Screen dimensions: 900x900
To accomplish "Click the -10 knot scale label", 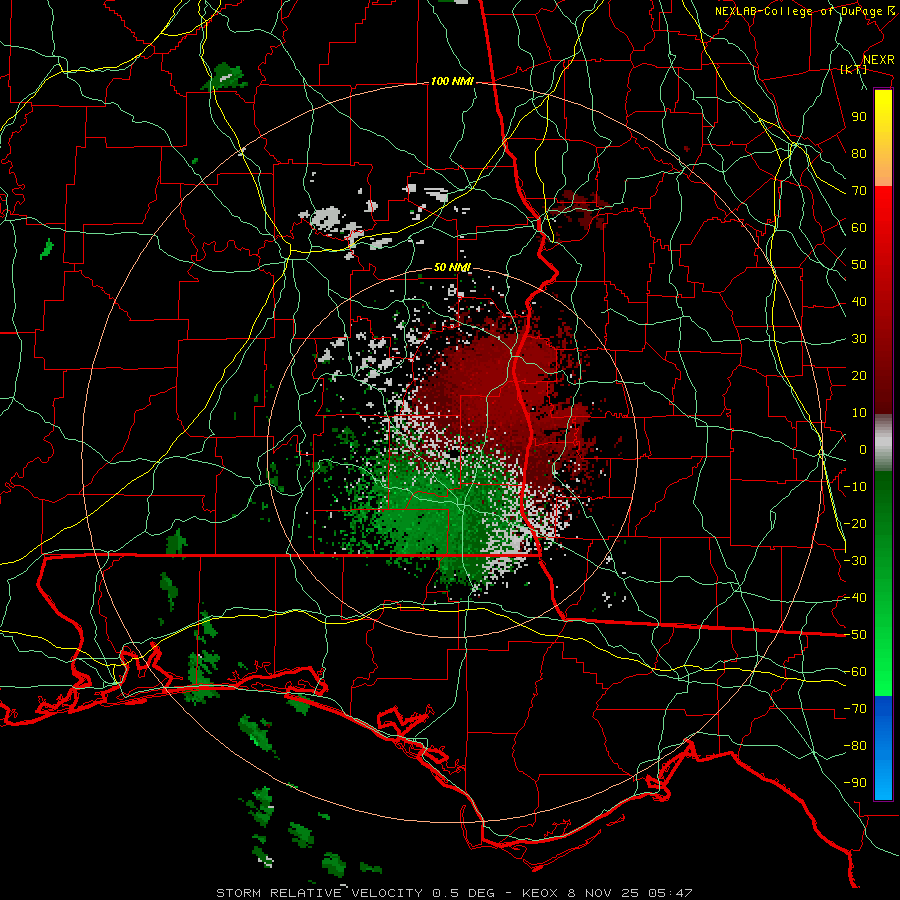I will click(855, 487).
